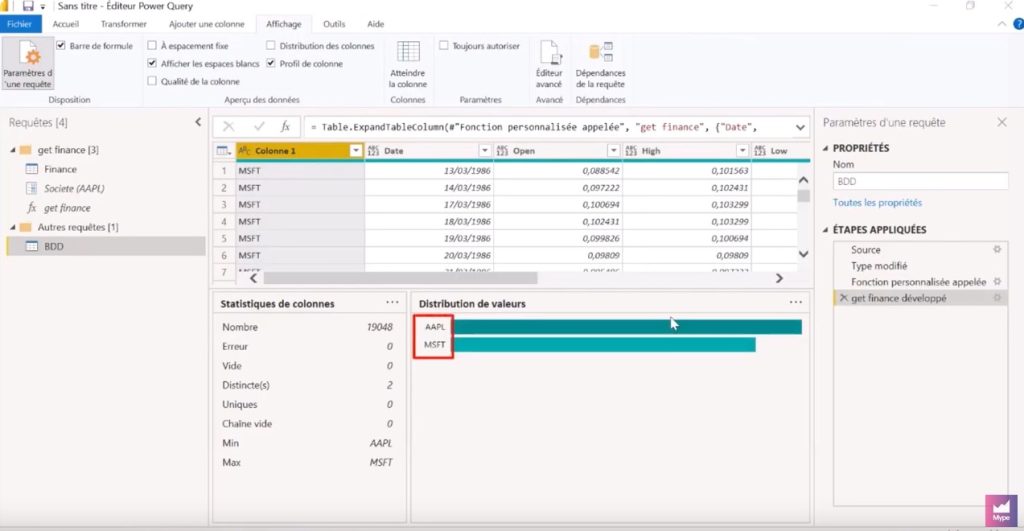Close the Paramètres d'une requête pane
Screen dimensions: 1024x531
point(1002,122)
